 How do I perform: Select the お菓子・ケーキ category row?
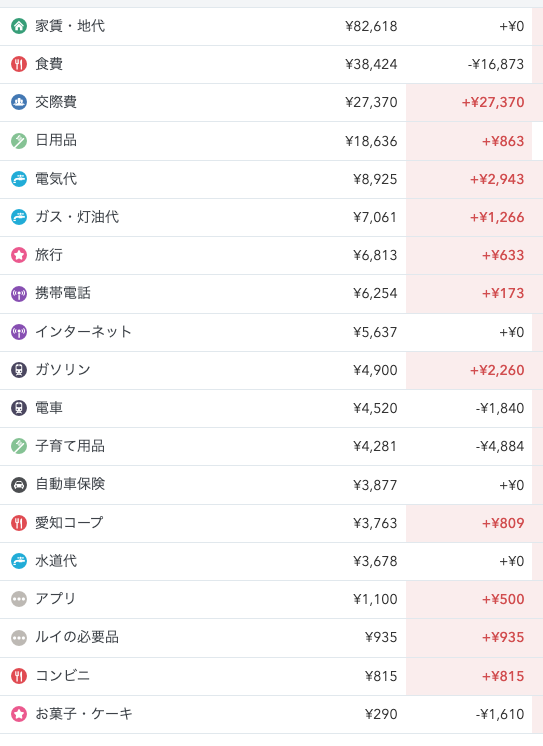271,714
